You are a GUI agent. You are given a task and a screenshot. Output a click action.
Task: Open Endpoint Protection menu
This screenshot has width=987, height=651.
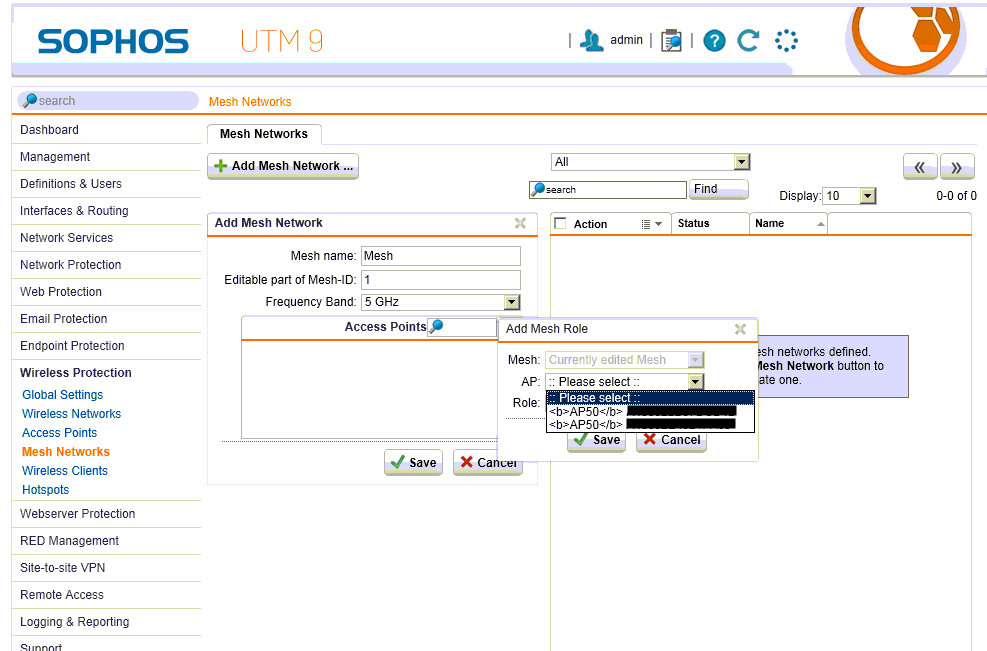tap(72, 346)
